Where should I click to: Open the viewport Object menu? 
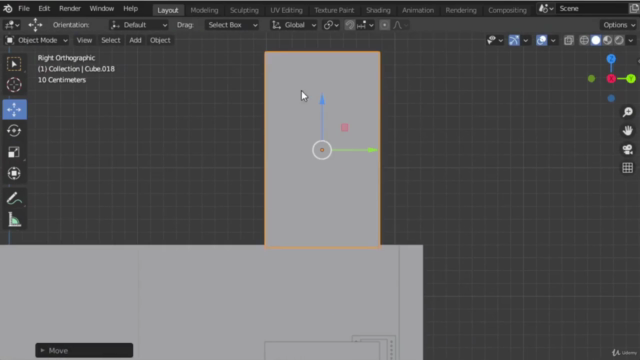click(x=160, y=40)
